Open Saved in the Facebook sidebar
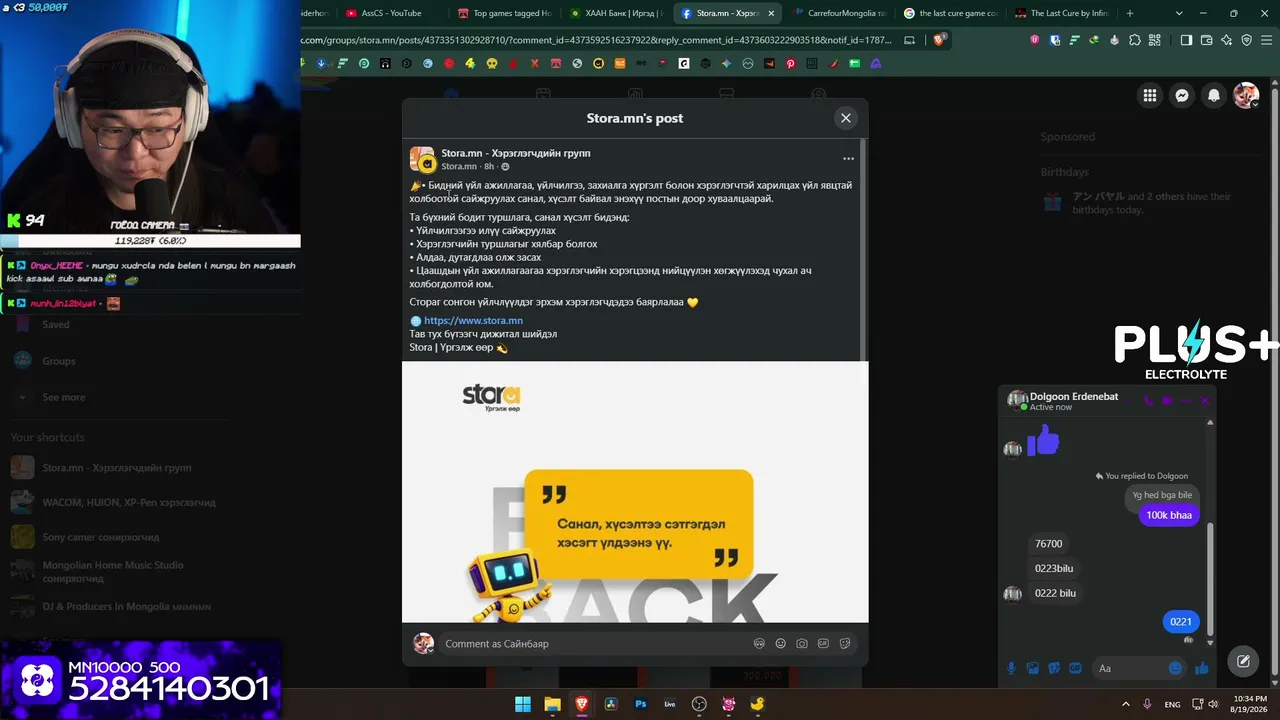Viewport: 1280px width, 720px height. point(56,324)
